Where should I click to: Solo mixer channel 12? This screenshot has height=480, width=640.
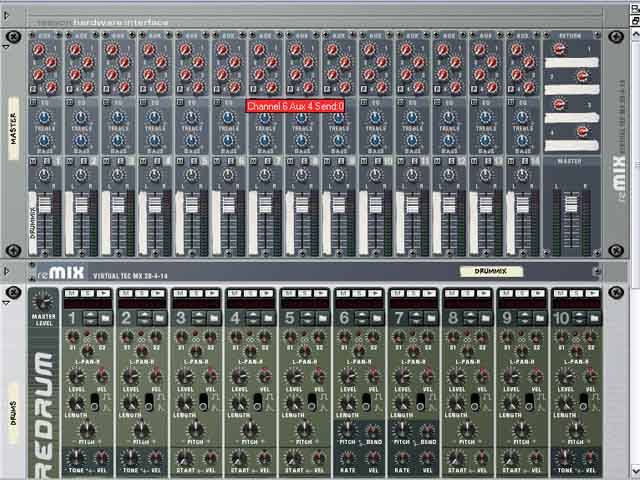point(451,162)
